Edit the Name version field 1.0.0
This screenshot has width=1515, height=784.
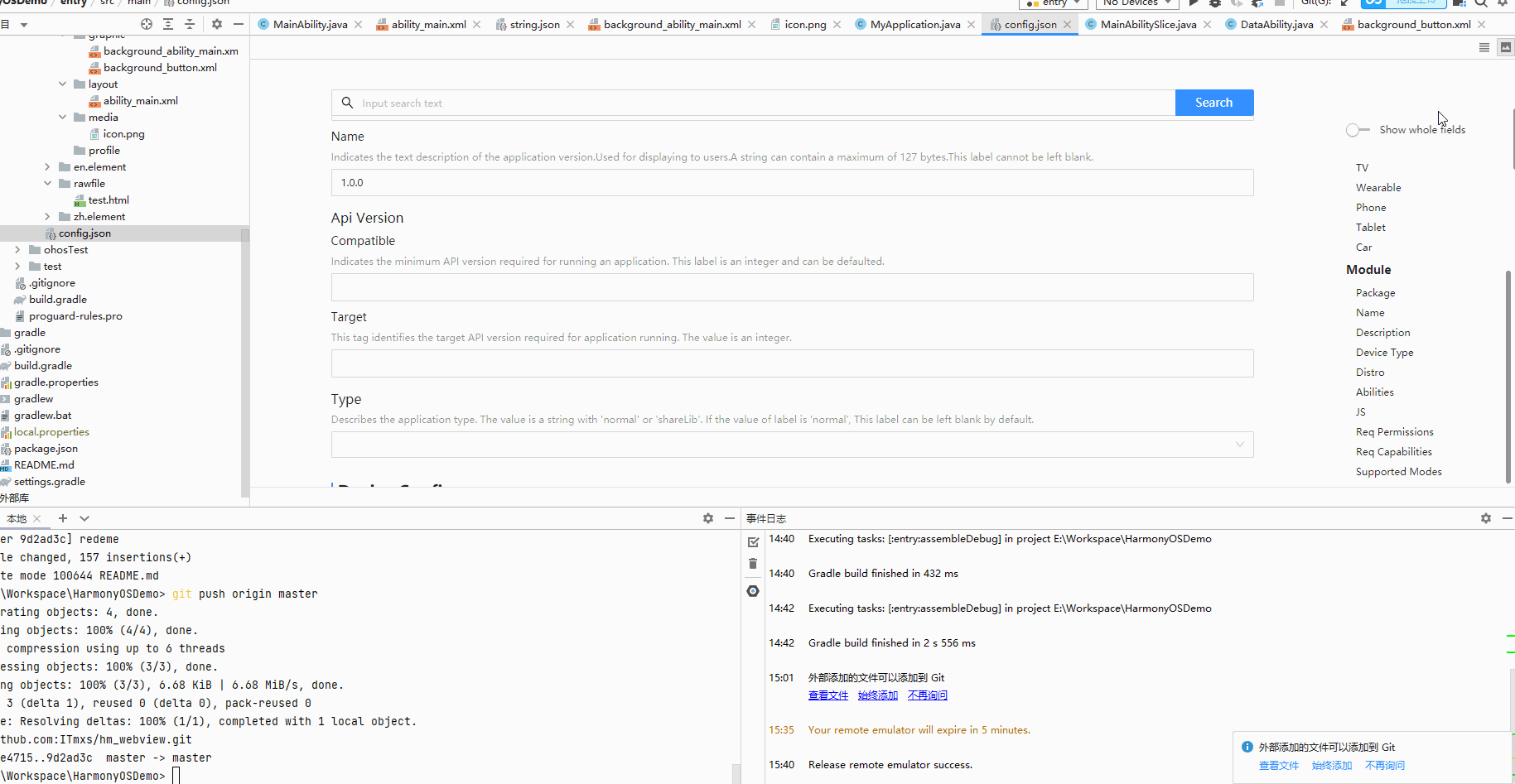pos(792,183)
